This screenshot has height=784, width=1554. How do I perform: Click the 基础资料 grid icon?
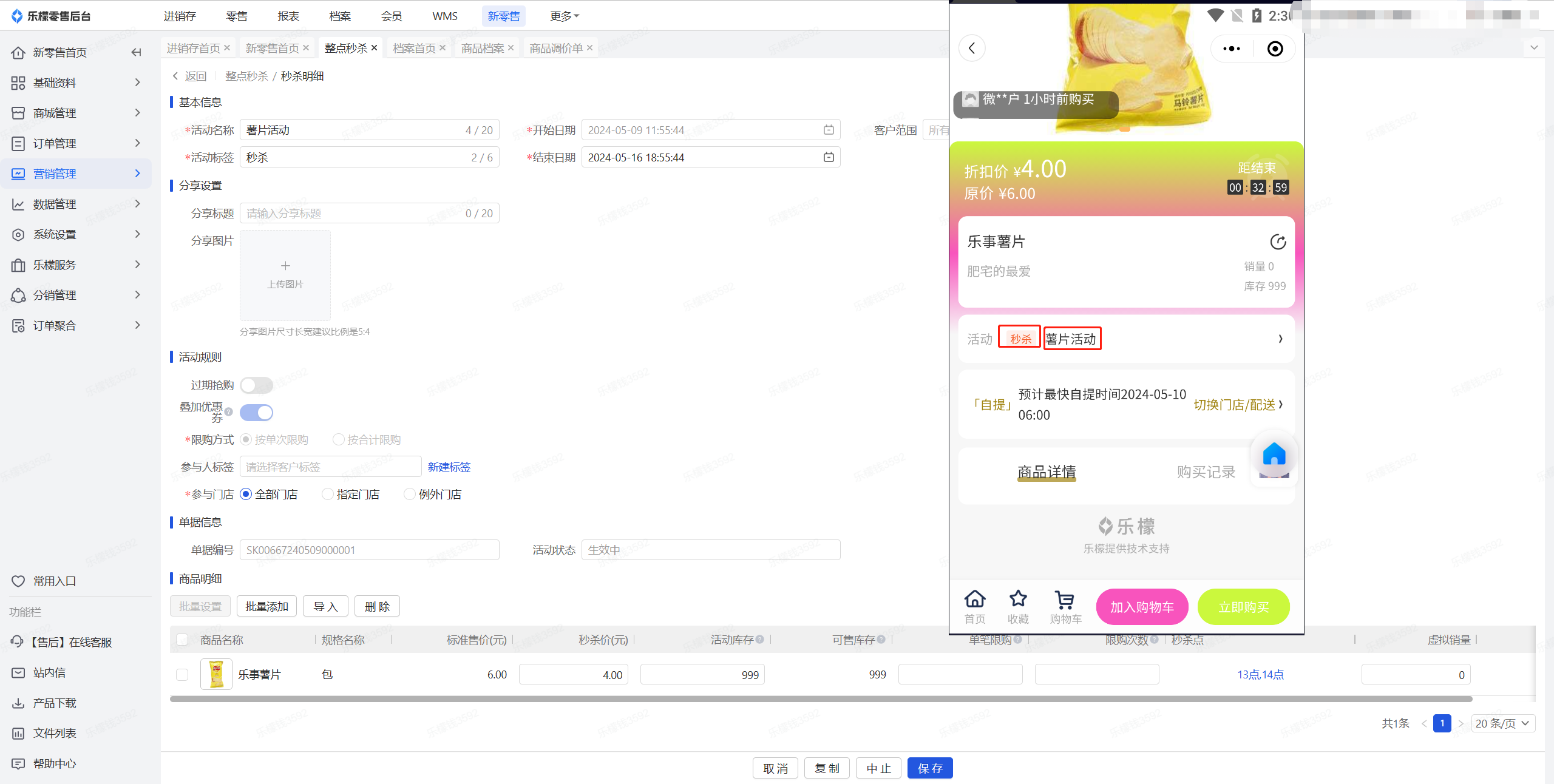[x=18, y=83]
